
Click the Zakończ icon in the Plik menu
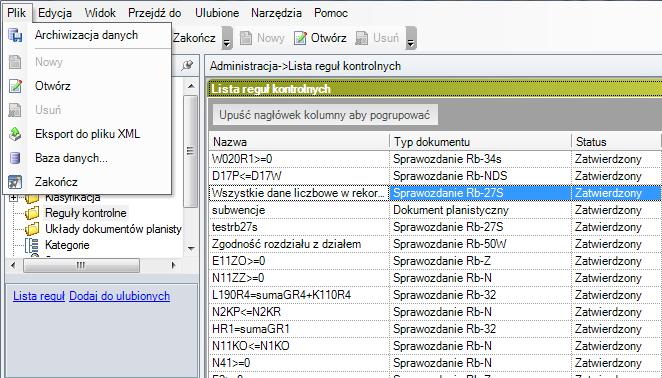pos(15,182)
